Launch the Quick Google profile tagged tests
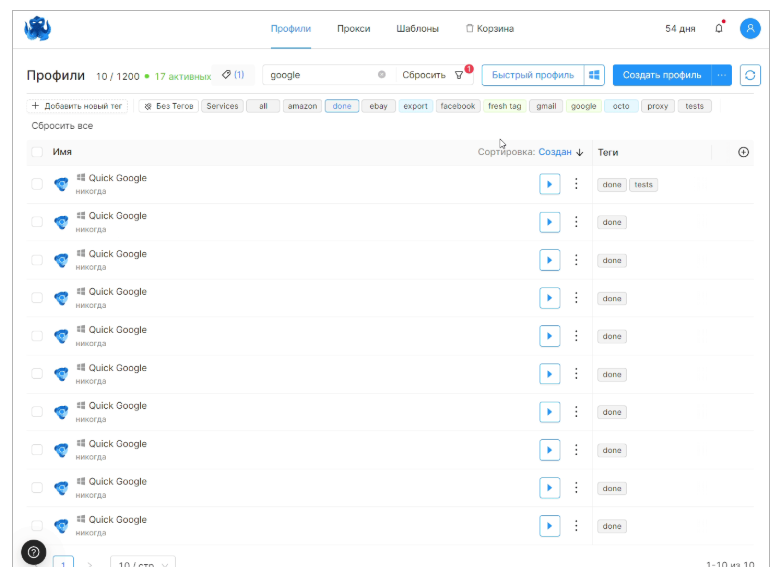 (x=550, y=184)
